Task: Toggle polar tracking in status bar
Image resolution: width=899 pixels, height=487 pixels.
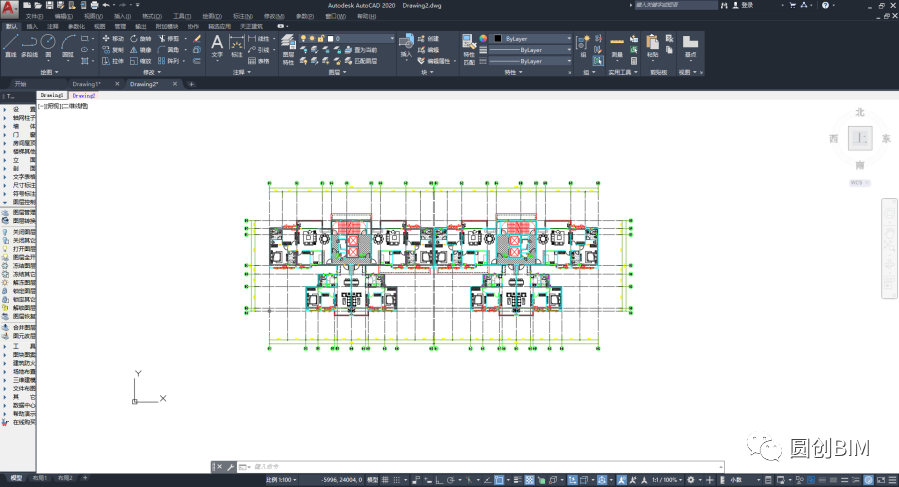Action: coord(451,480)
